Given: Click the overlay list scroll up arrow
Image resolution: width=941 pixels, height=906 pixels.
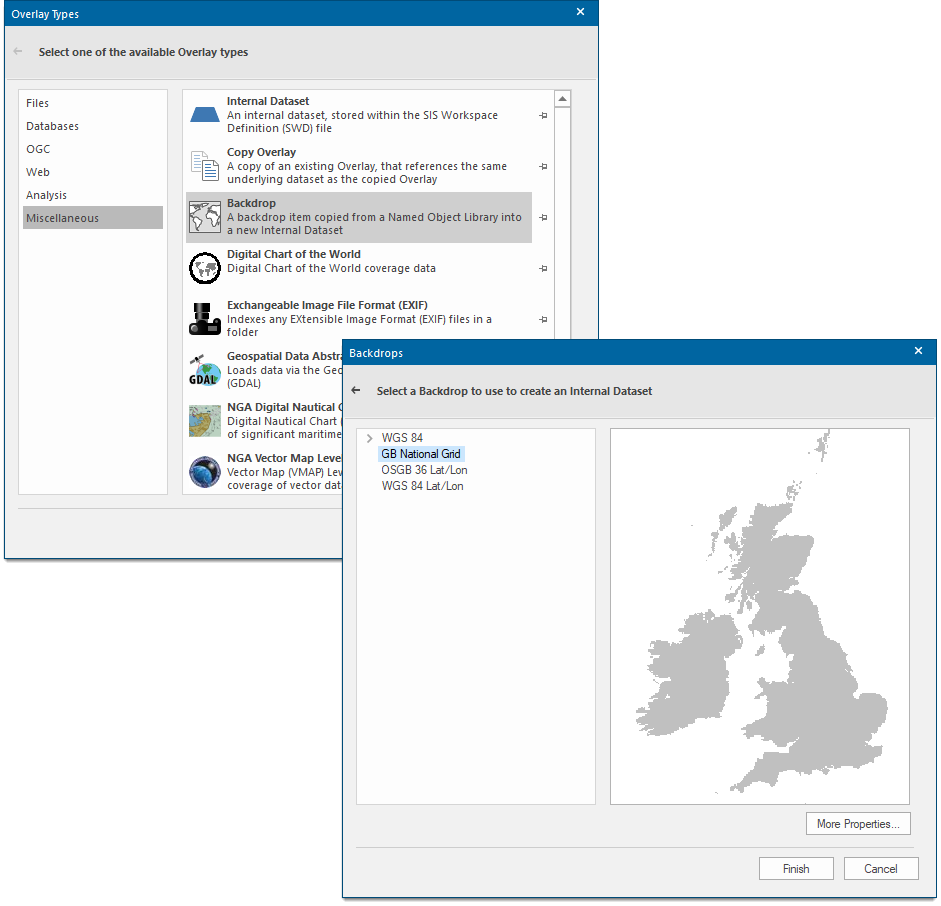Looking at the screenshot, I should pos(562,99).
